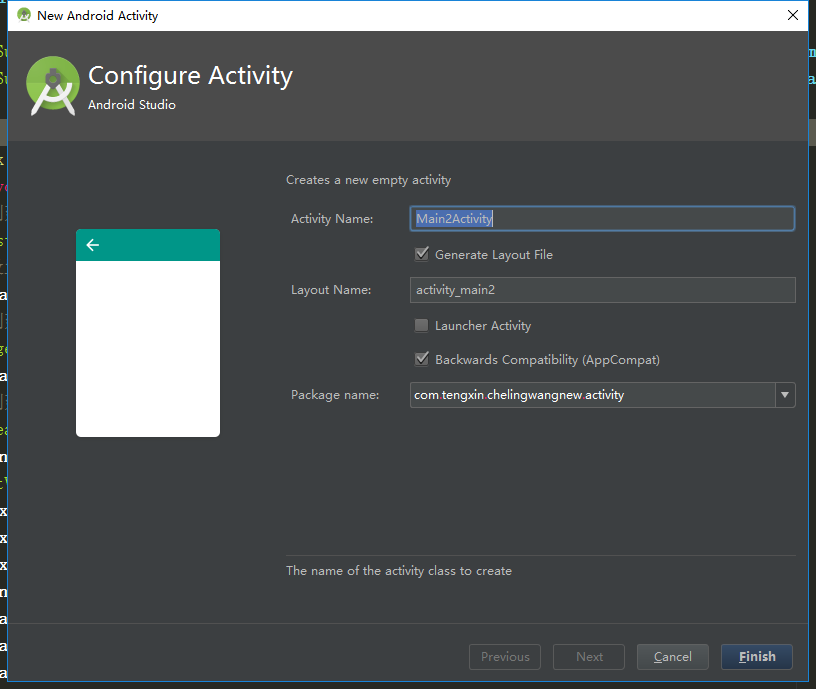Viewport: 816px width, 689px height.
Task: Click the Android Studio logo in header
Action: (x=53, y=85)
